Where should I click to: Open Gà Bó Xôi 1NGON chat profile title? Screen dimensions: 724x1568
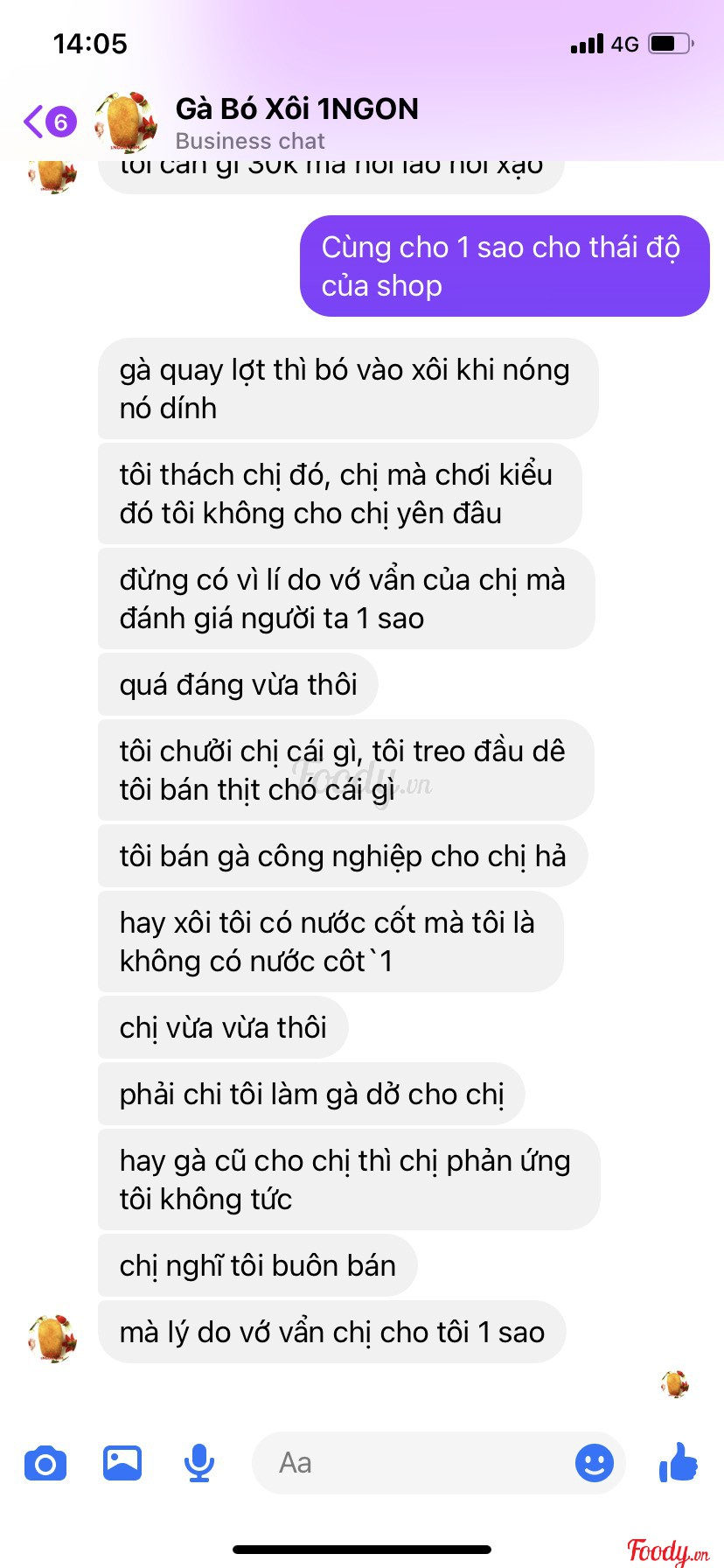297,108
